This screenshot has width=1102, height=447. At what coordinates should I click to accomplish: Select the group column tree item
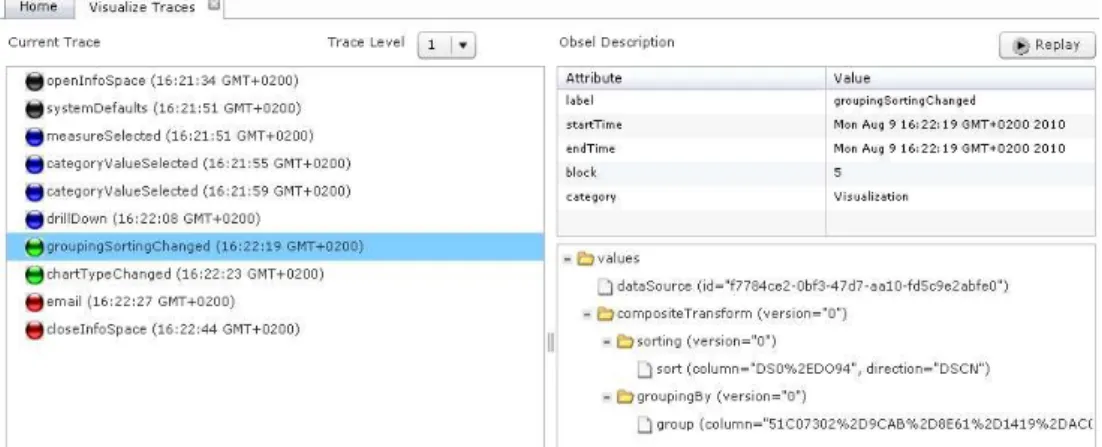(x=875, y=425)
